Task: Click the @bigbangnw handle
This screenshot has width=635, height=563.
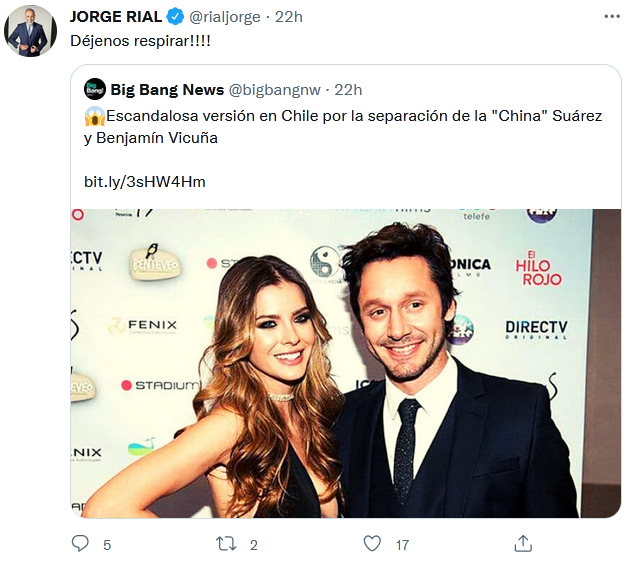Action: coord(275,90)
